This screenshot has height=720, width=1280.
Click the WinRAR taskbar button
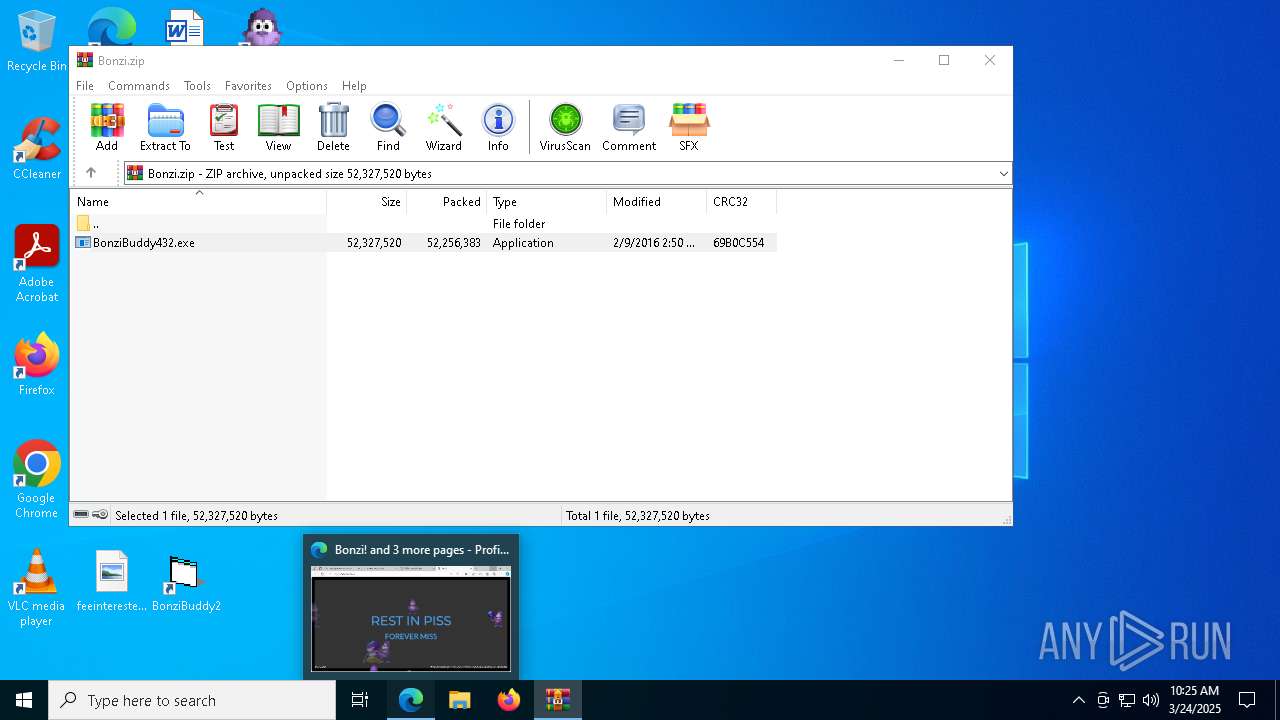pos(557,700)
